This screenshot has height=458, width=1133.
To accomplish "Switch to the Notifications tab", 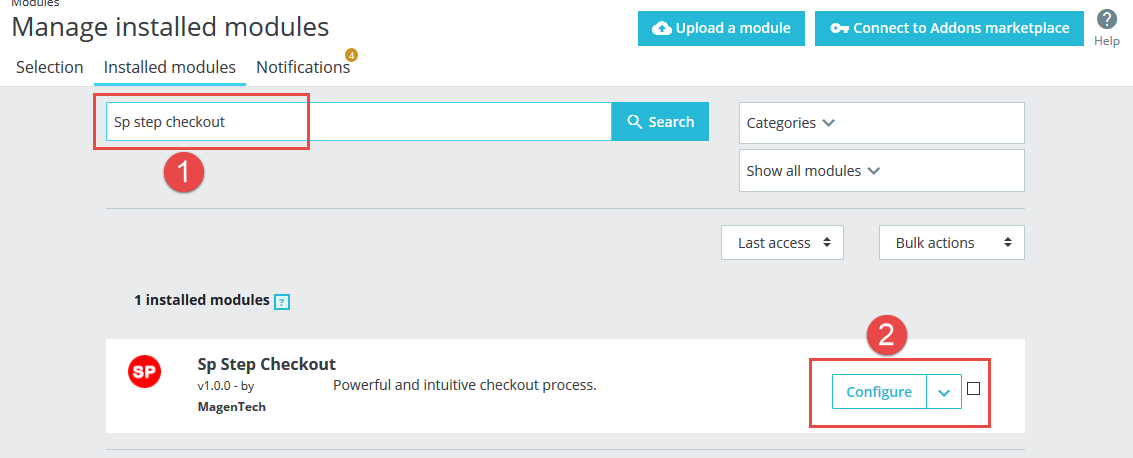I will [303, 67].
